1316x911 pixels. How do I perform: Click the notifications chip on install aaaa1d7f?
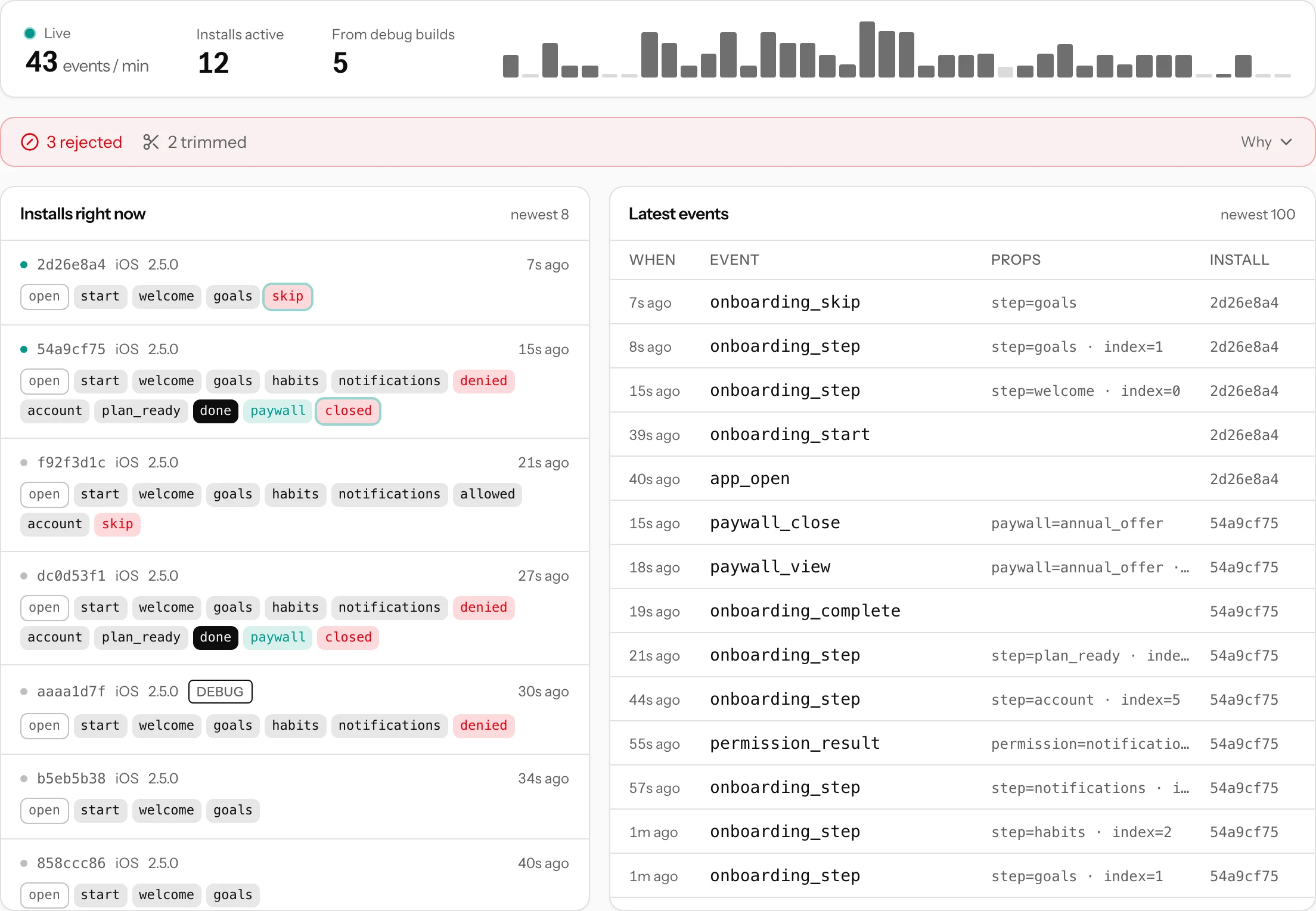[x=389, y=726]
